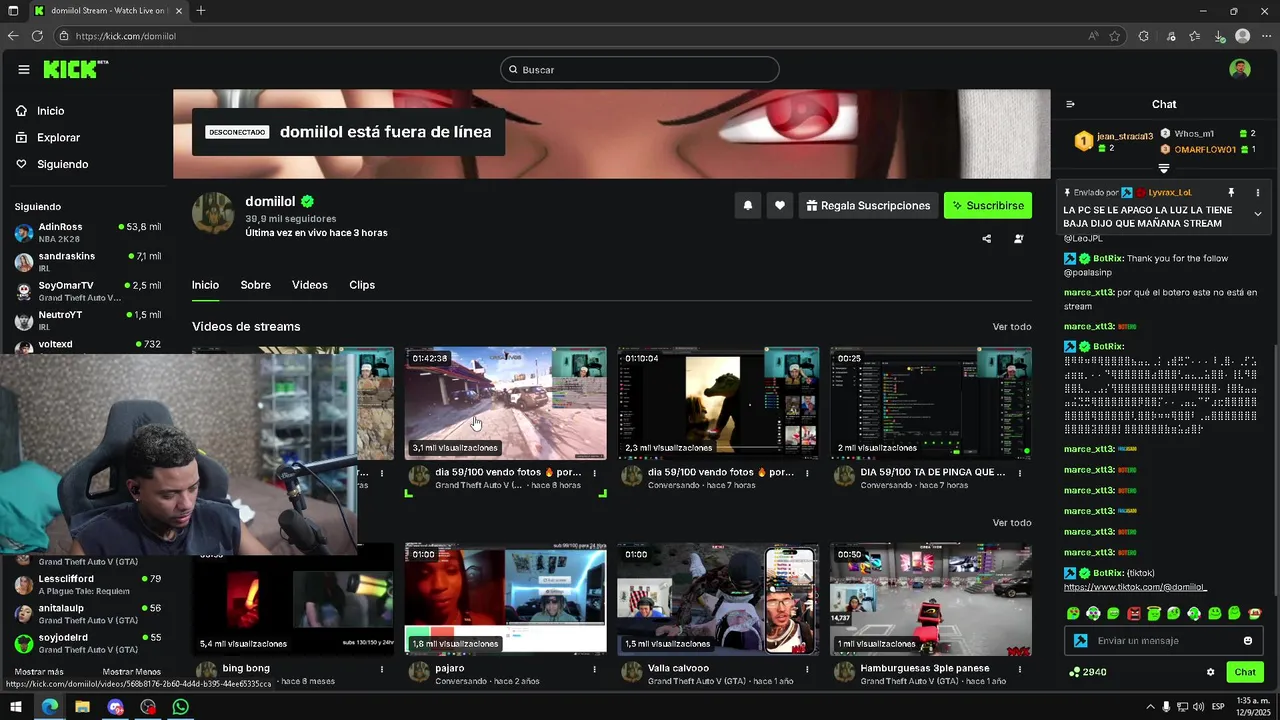Viewport: 1280px width, 720px height.
Task: Click the 2940 channel points icon
Action: (1074, 672)
